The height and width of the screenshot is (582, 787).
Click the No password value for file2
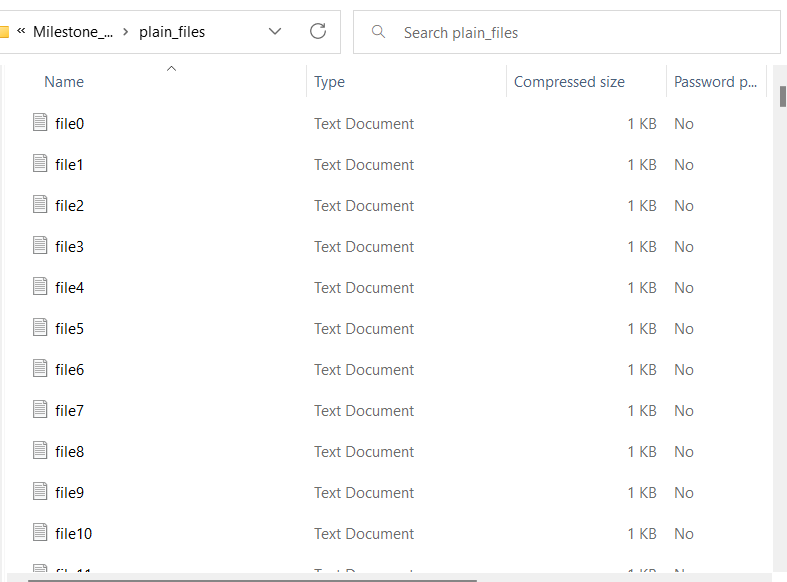[x=684, y=206]
